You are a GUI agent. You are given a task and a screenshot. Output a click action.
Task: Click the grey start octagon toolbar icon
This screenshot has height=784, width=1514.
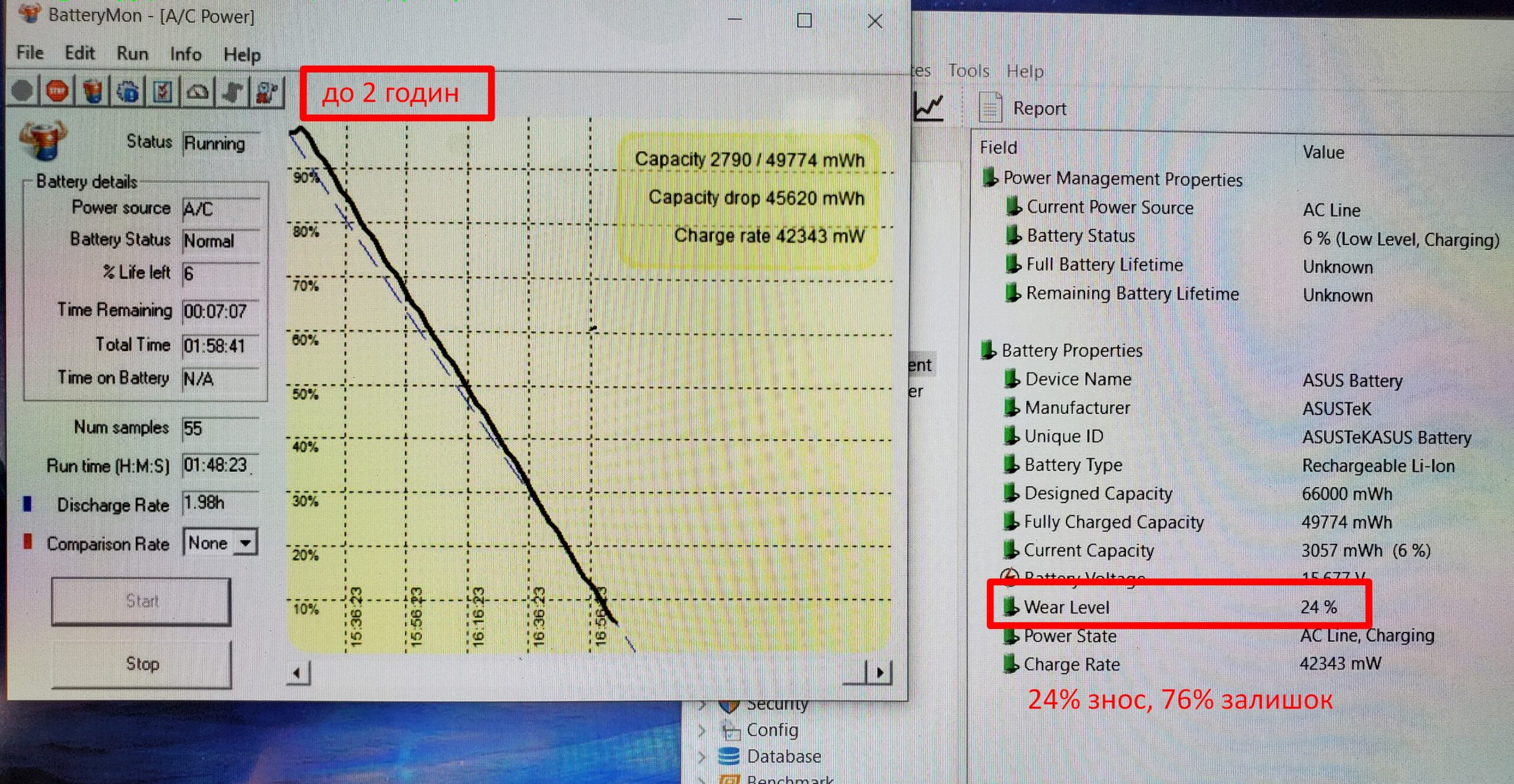click(x=22, y=91)
